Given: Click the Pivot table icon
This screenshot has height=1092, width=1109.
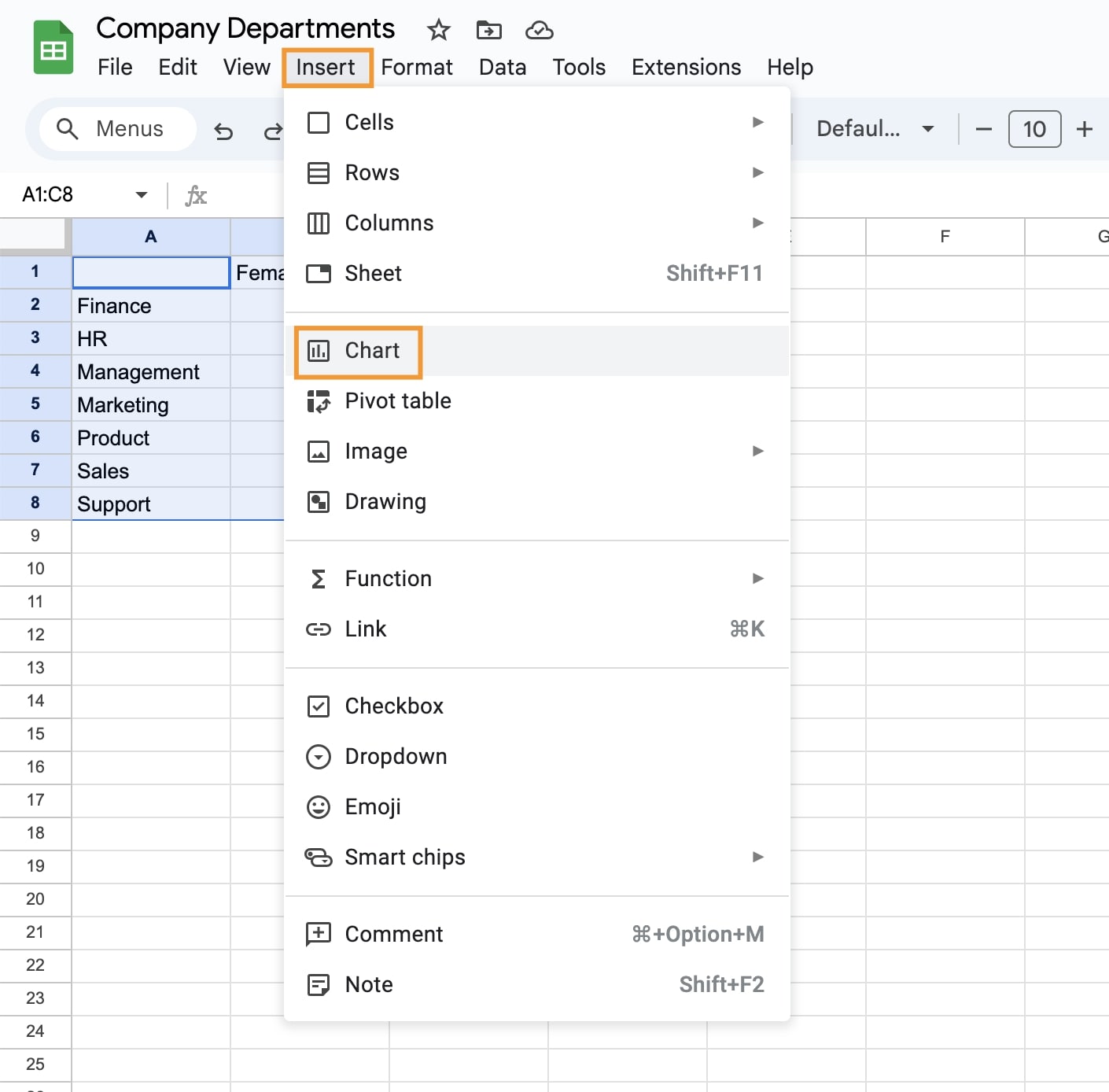Looking at the screenshot, I should (319, 401).
